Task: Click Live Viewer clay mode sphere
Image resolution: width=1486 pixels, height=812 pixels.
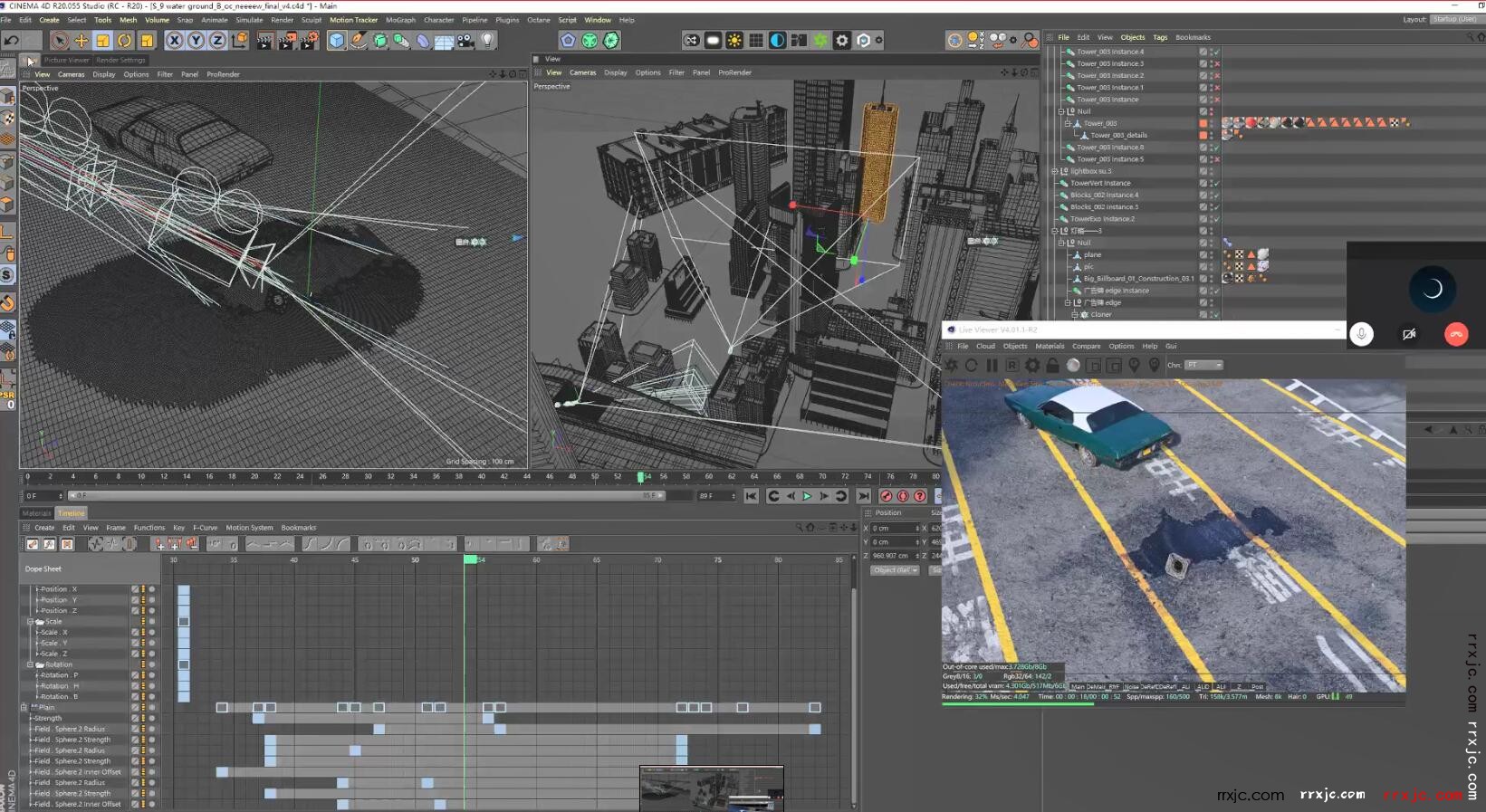Action: pos(1073,366)
